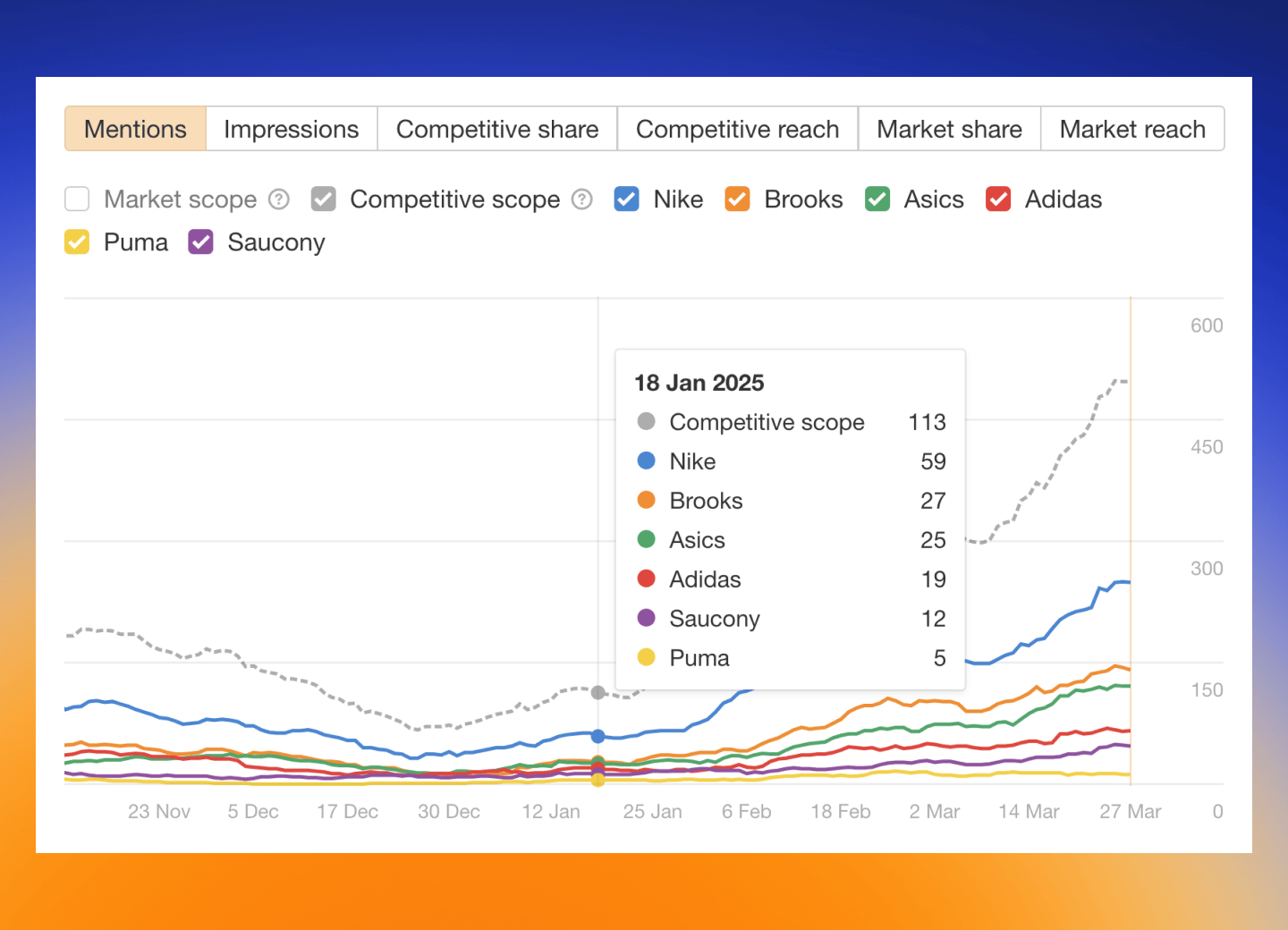Click the highlighted blue Nike data point
The height and width of the screenshot is (930, 1288).
pyautogui.click(x=597, y=736)
